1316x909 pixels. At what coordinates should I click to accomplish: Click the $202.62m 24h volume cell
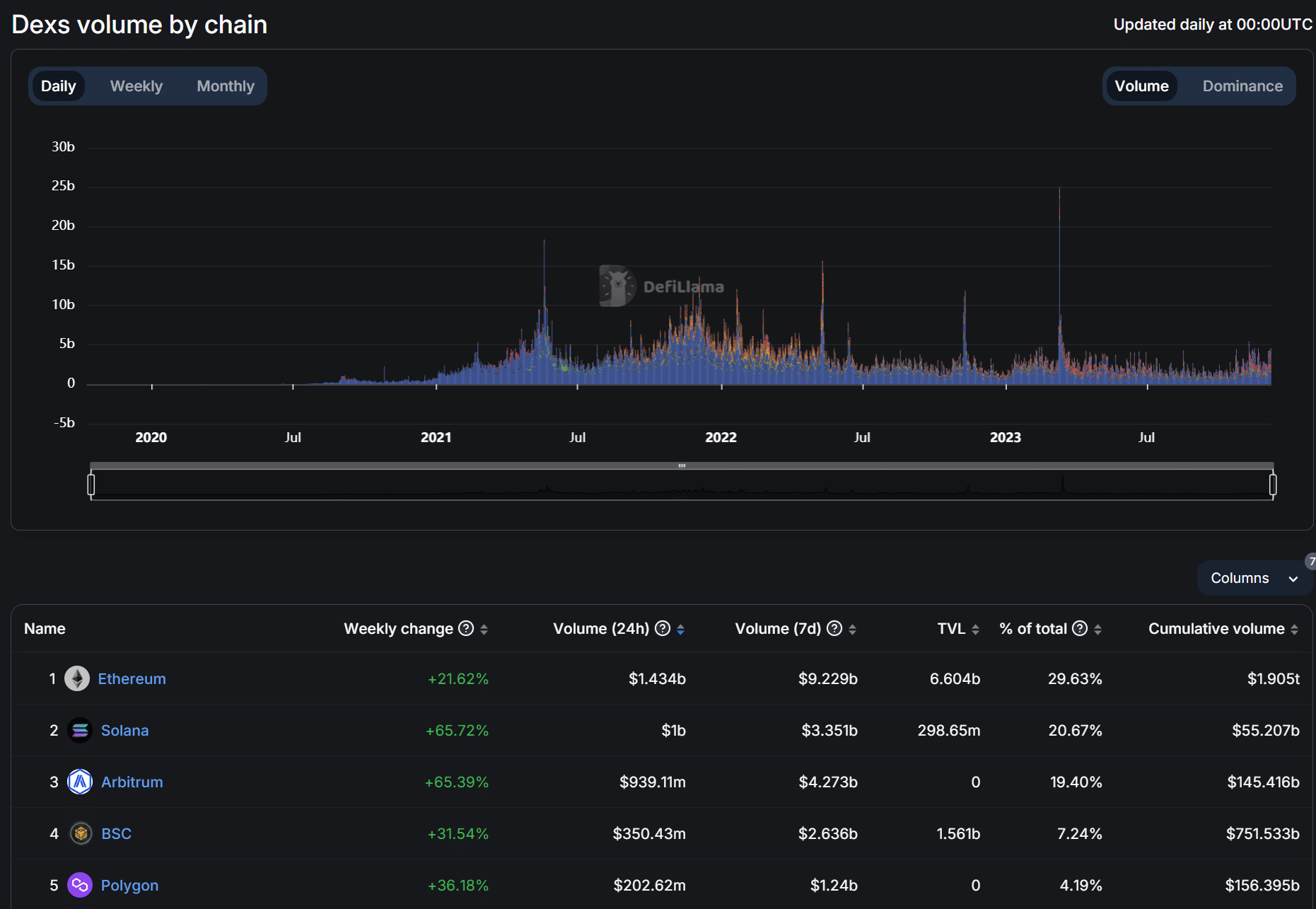pyautogui.click(x=649, y=885)
